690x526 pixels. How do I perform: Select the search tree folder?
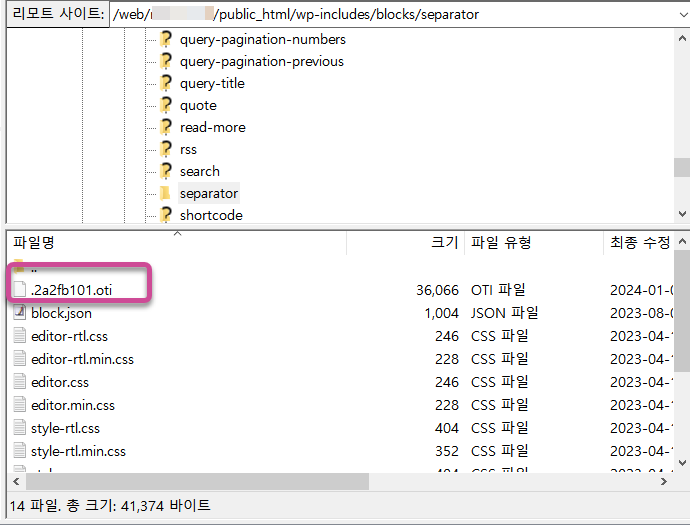(200, 171)
